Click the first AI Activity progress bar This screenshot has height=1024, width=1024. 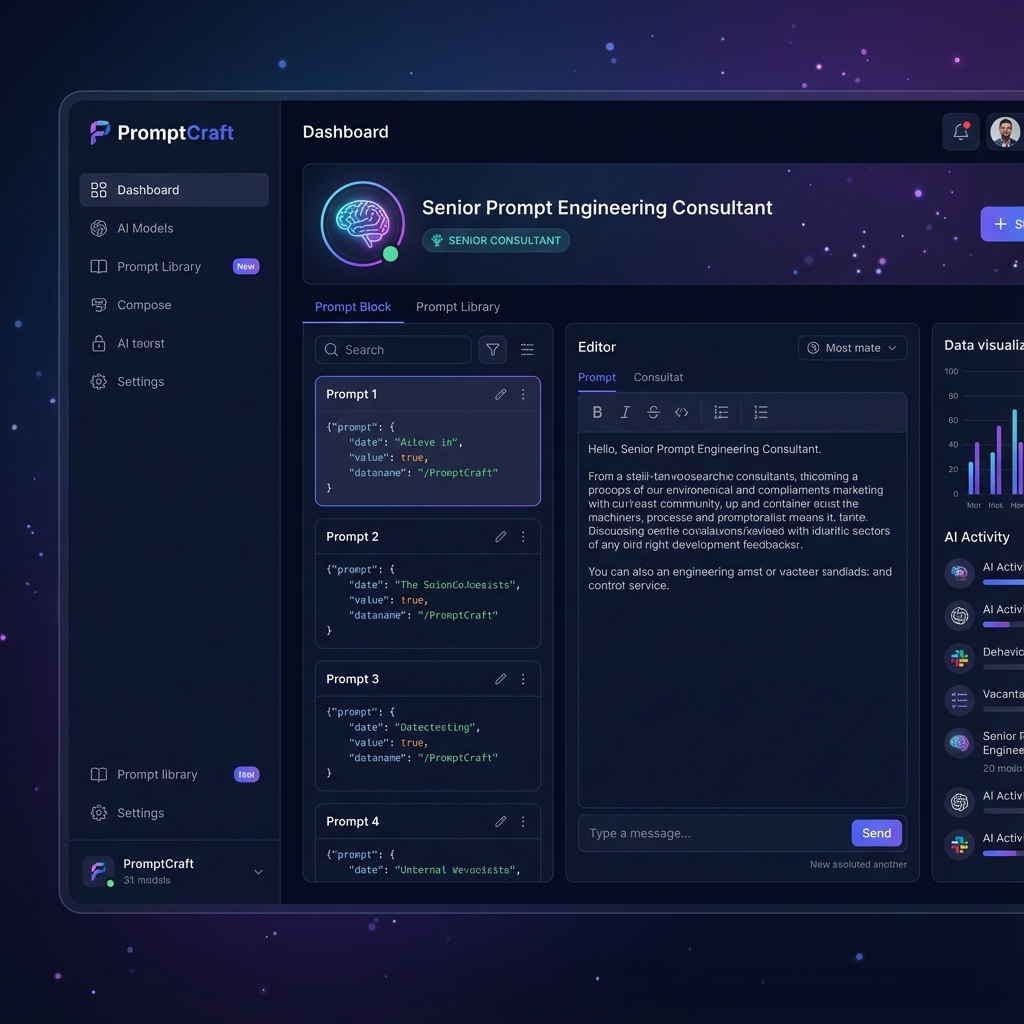pyautogui.click(x=1003, y=582)
